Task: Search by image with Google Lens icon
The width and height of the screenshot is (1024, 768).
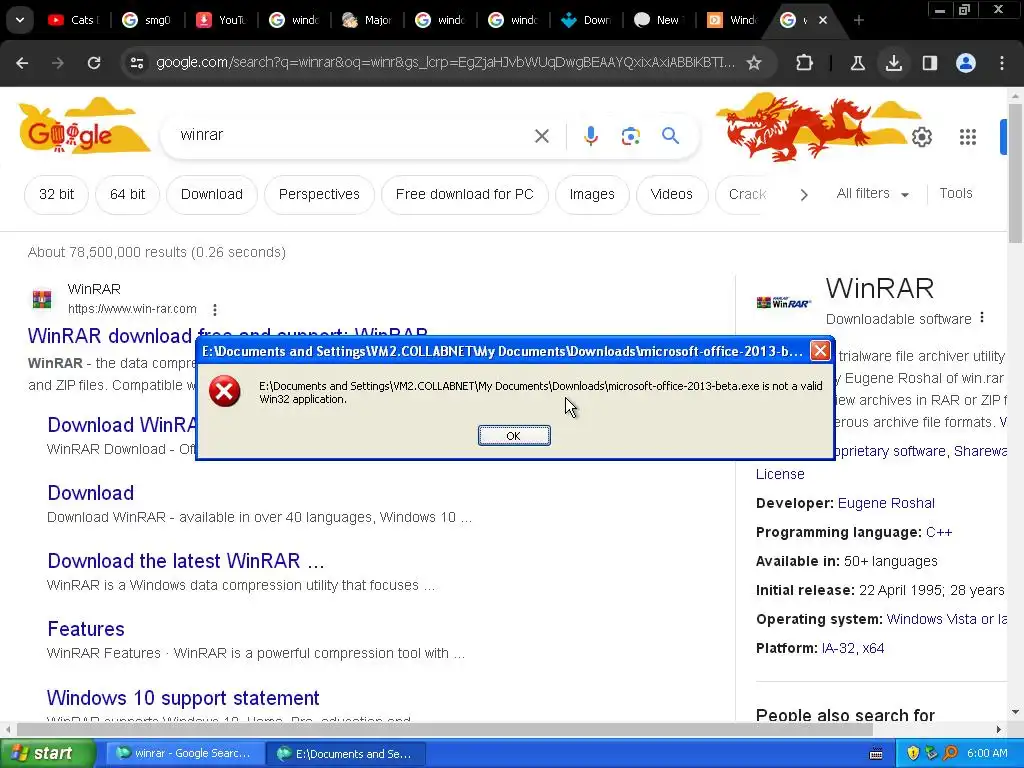Action: (630, 136)
